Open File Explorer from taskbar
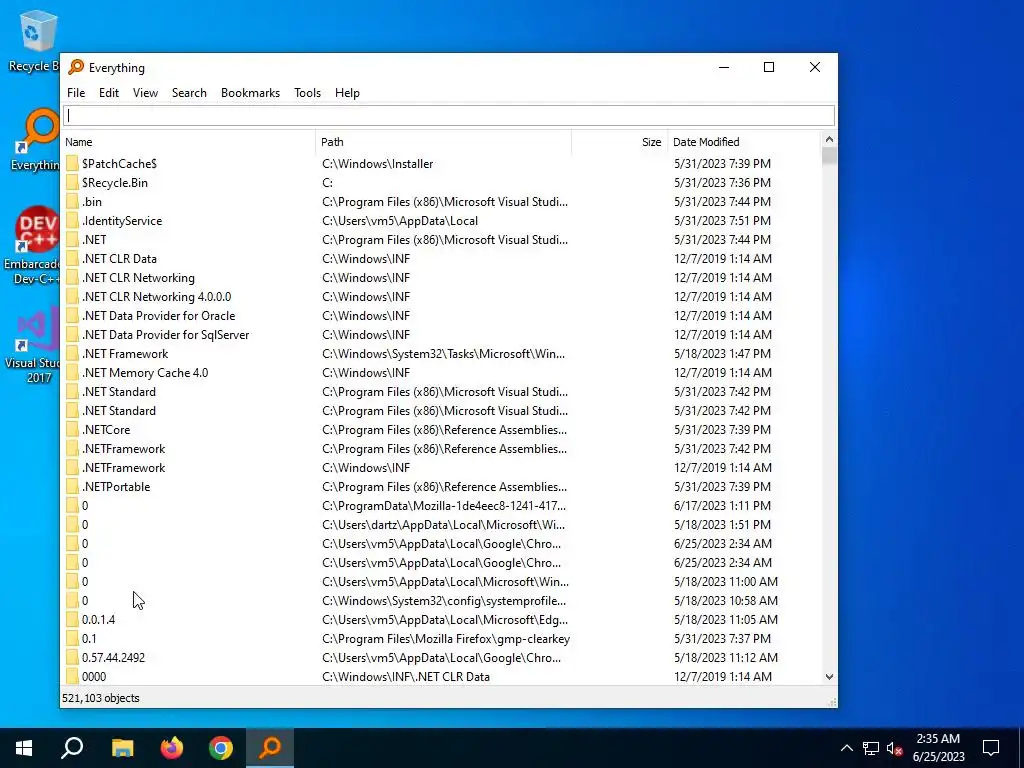This screenshot has width=1024, height=768. pyautogui.click(x=122, y=748)
